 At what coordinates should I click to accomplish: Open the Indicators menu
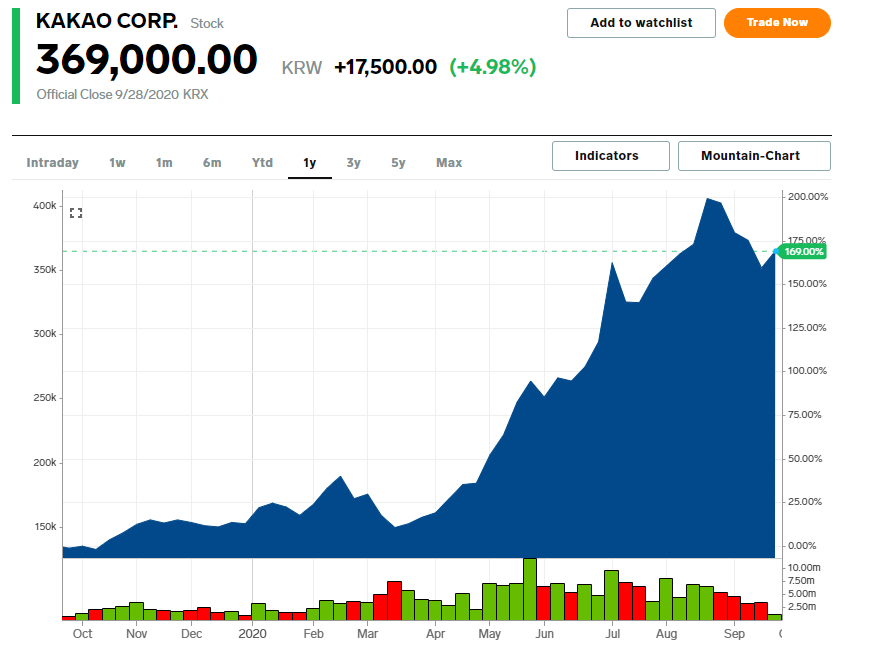pos(611,156)
